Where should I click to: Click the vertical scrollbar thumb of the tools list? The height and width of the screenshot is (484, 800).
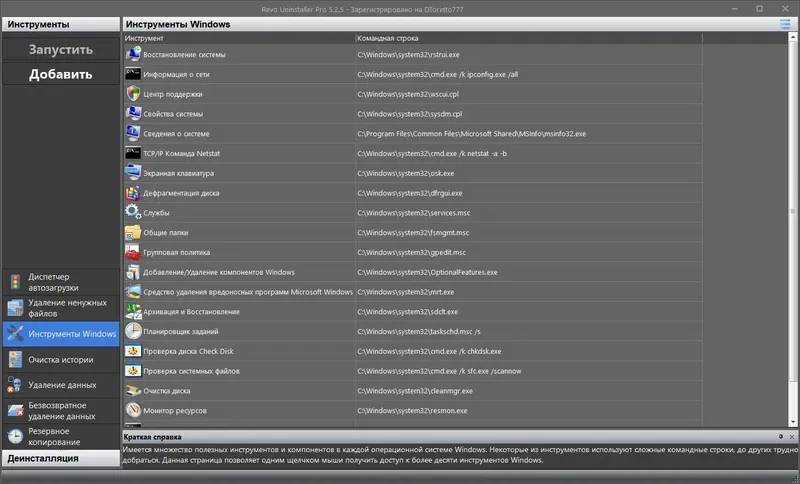(793, 212)
